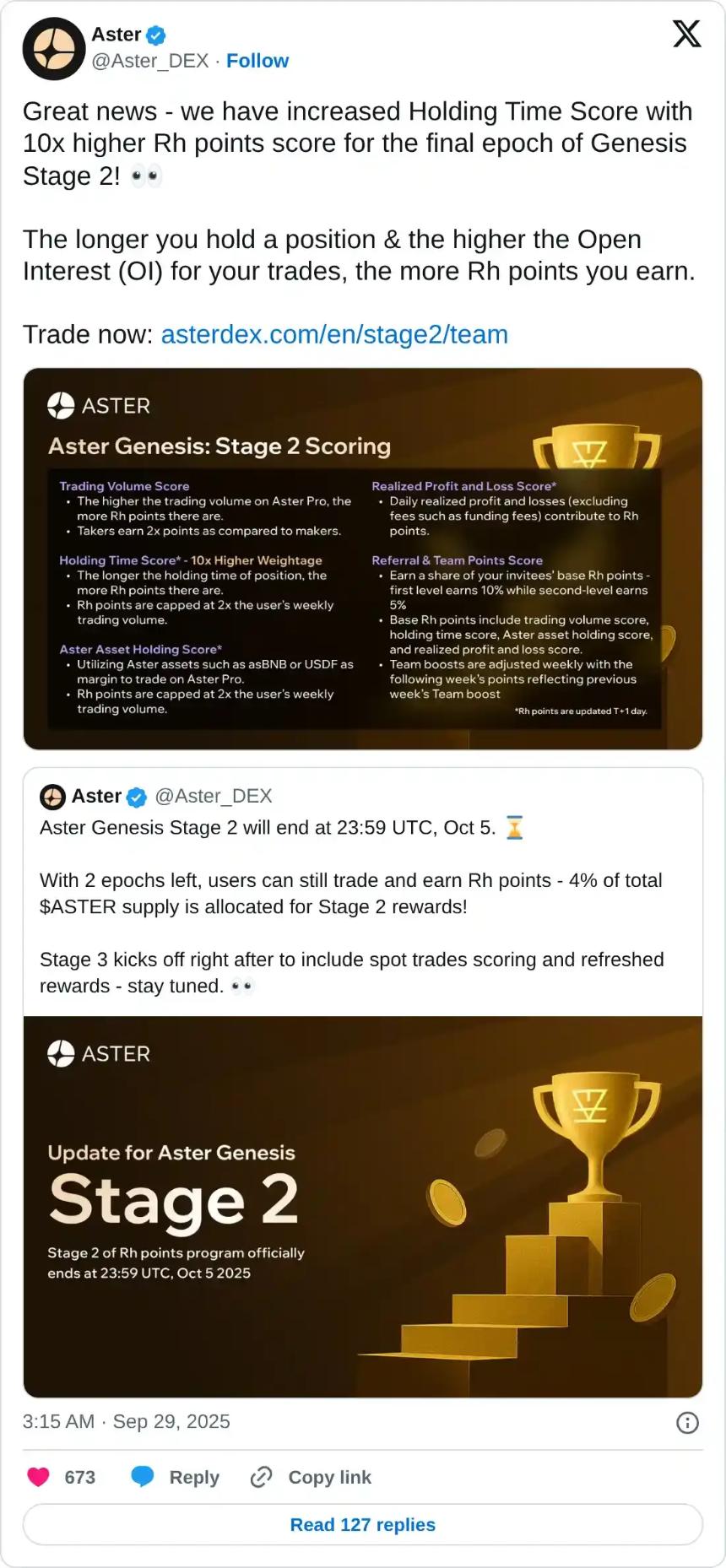Open the Stage 2 trophy announcement image

(363, 1207)
